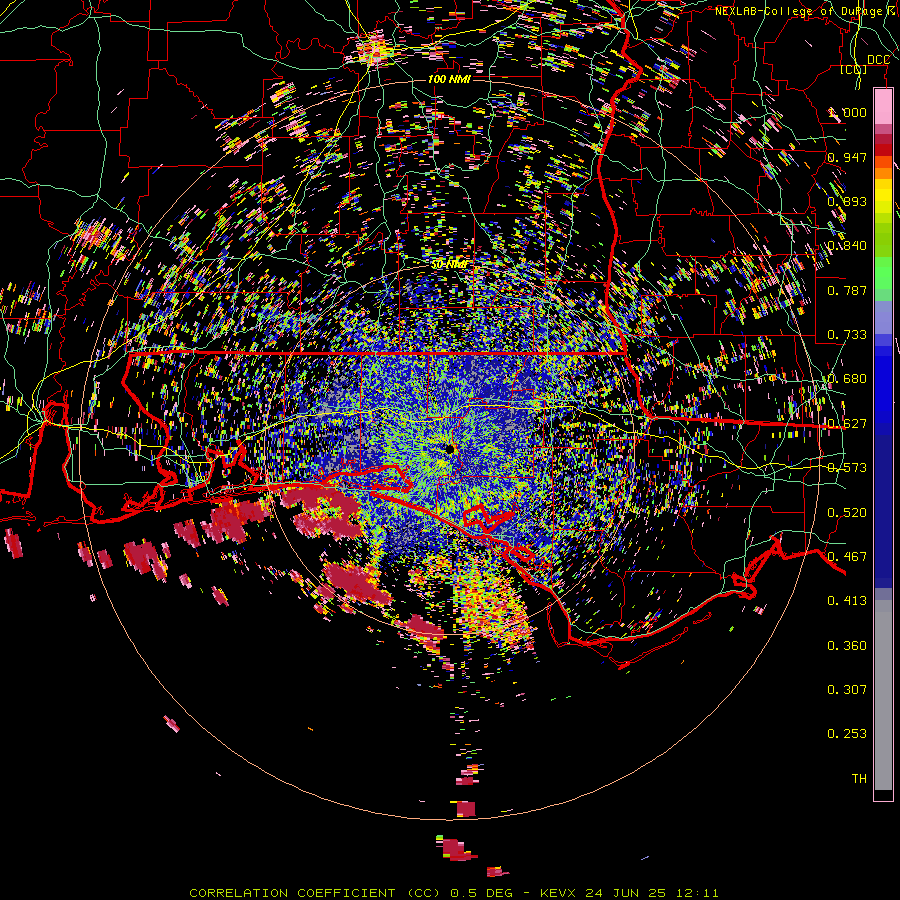This screenshot has width=900, height=900.
Task: Click the 0.573 color scale value
Action: (847, 468)
